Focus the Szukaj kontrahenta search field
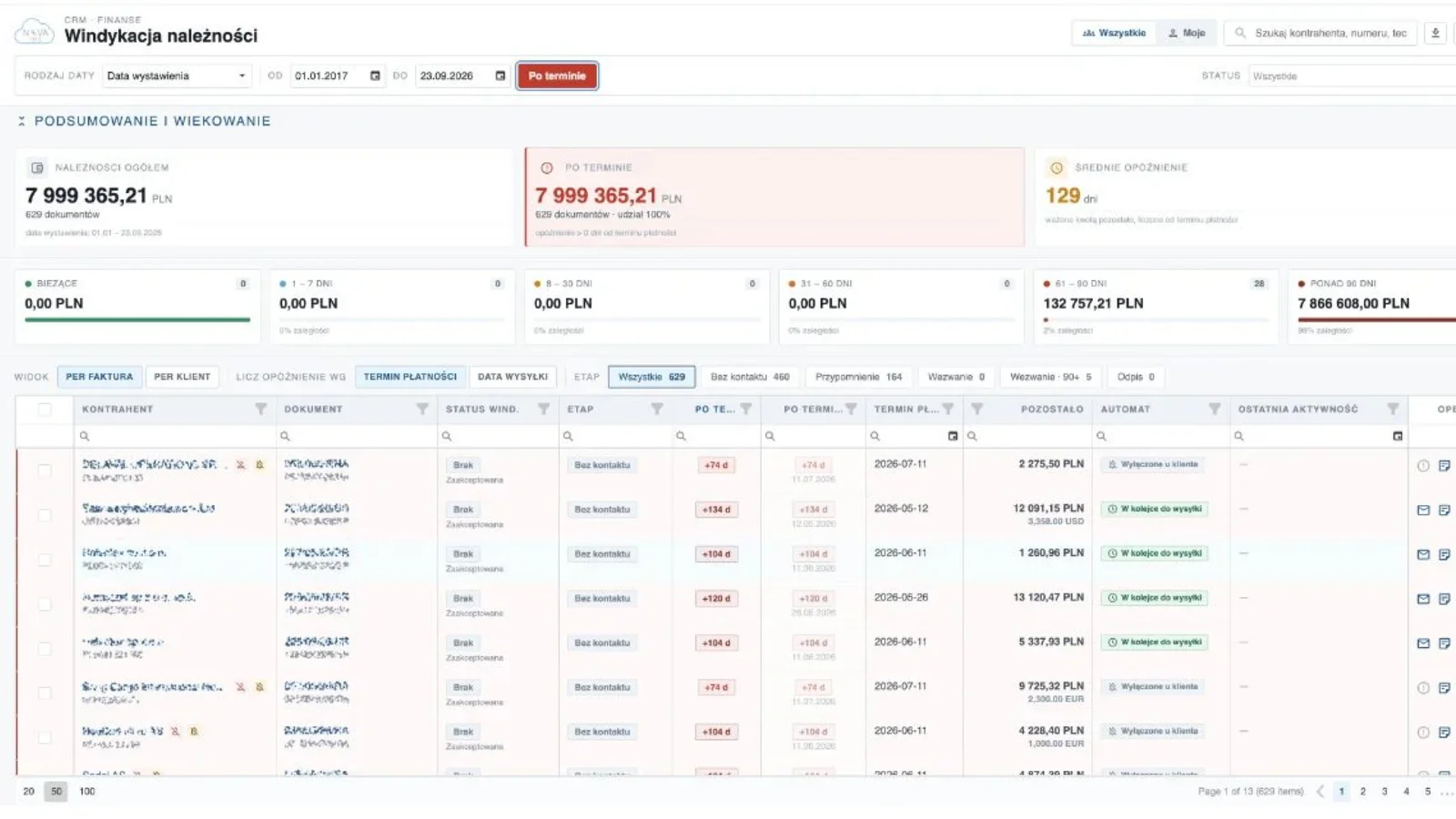This screenshot has width=1456, height=819. tap(1330, 33)
